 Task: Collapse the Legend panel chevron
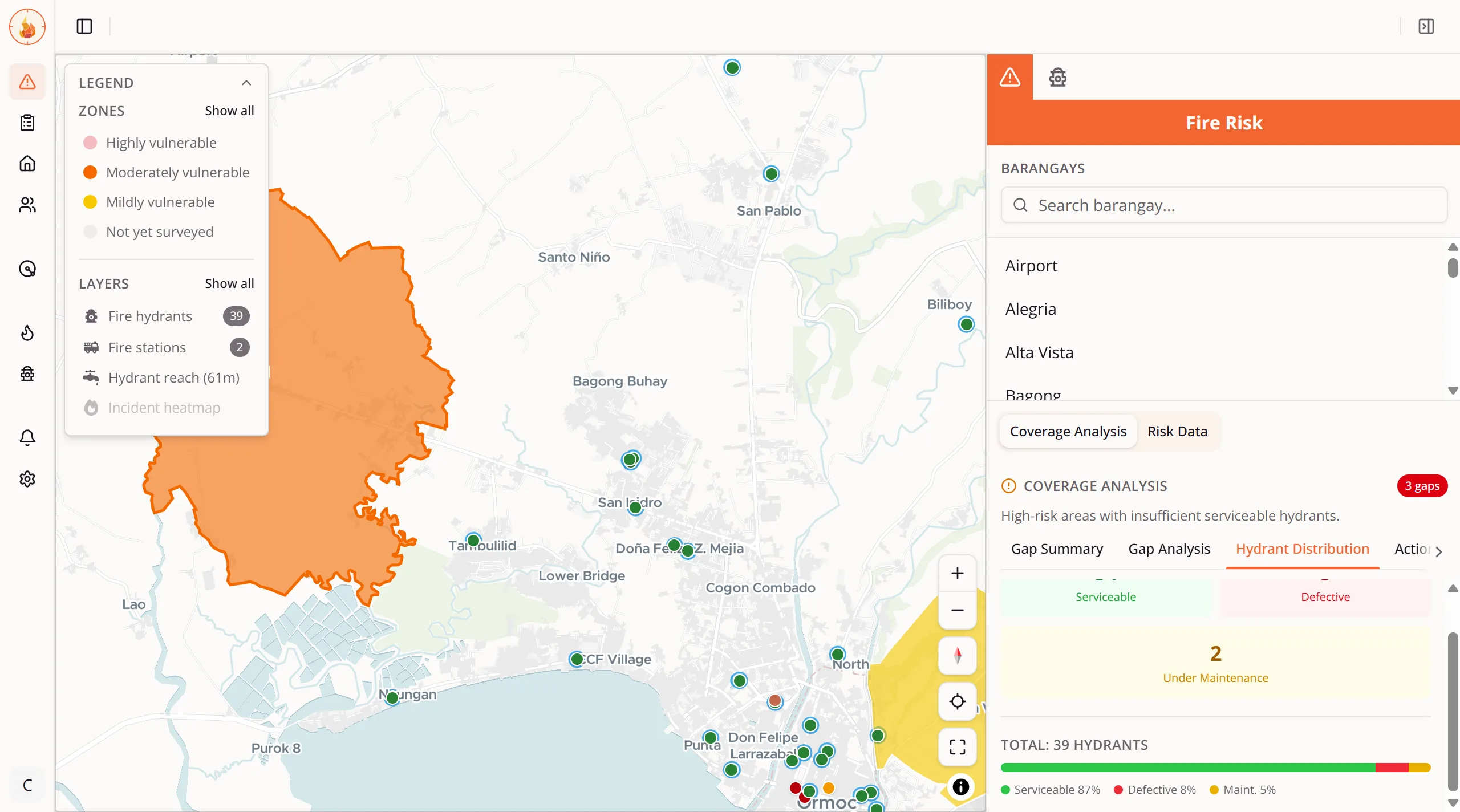point(246,83)
